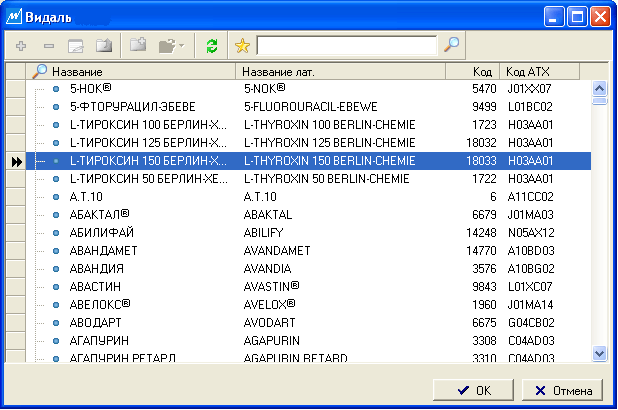Click Latin name AVANDAMET

click(x=277, y=251)
